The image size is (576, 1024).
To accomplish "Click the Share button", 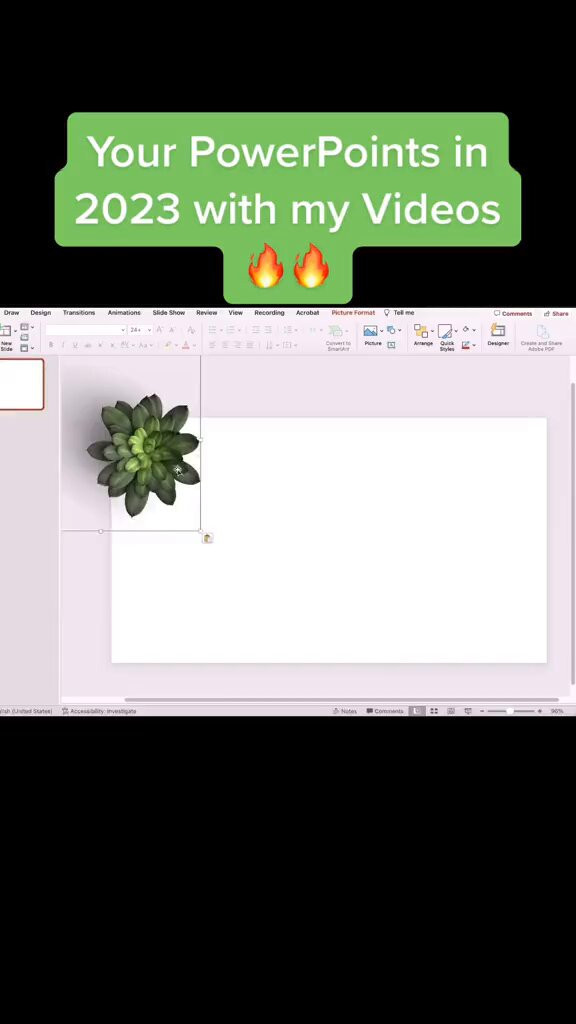I will pyautogui.click(x=556, y=313).
